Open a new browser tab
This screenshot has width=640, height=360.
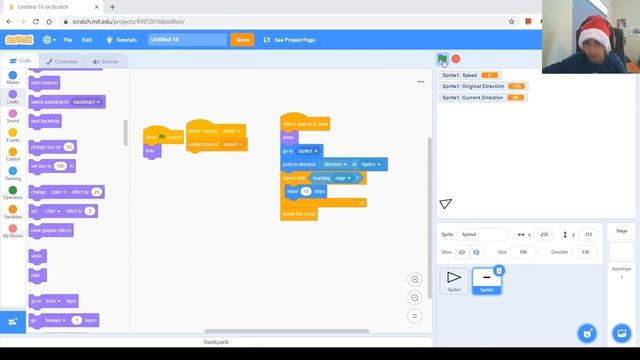[x=112, y=7]
